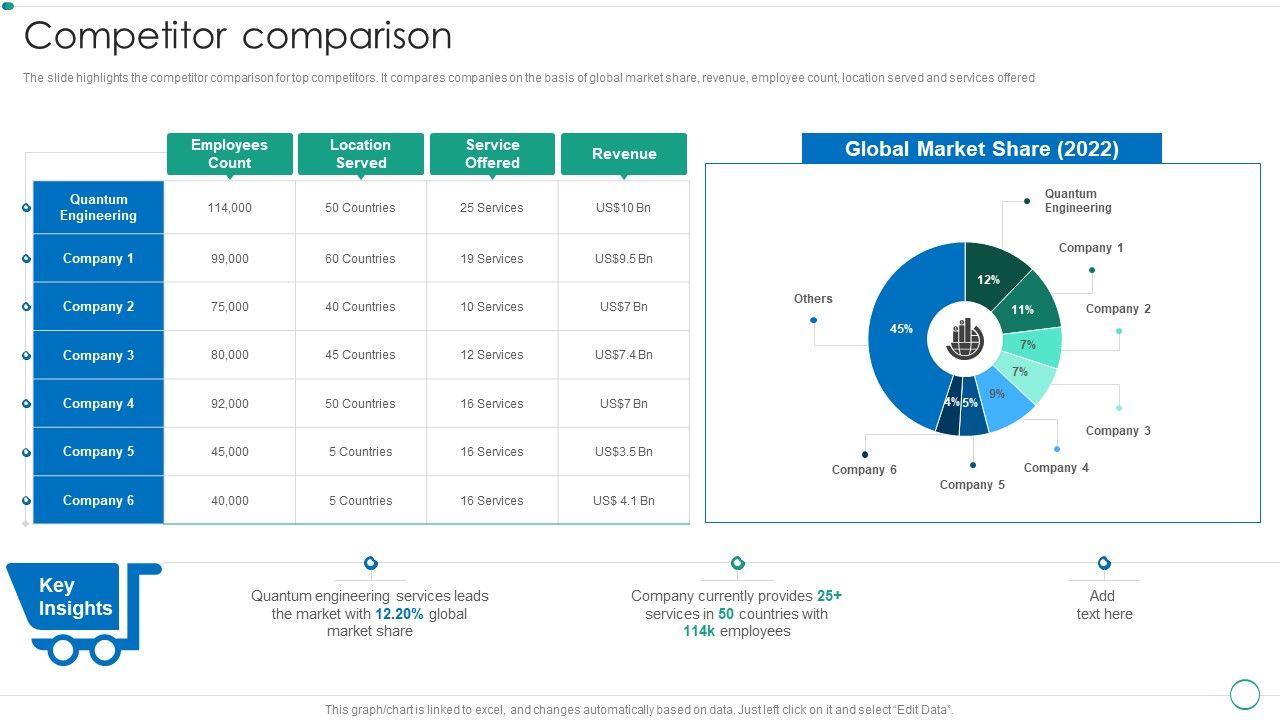Select the Company 1 row header
Screen dimensions: 1280x720
(98, 258)
